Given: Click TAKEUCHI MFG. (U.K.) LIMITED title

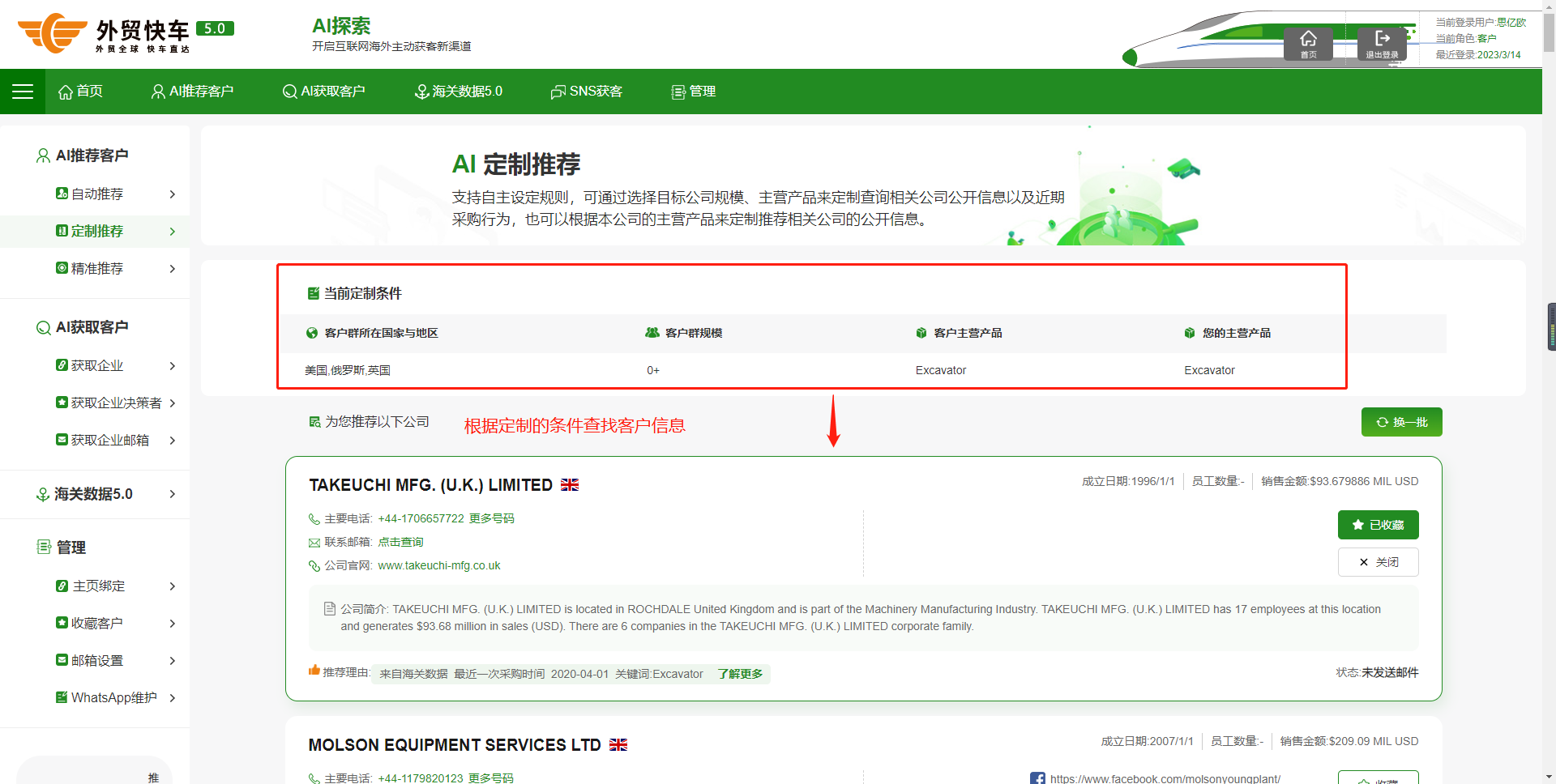Looking at the screenshot, I should point(430,485).
